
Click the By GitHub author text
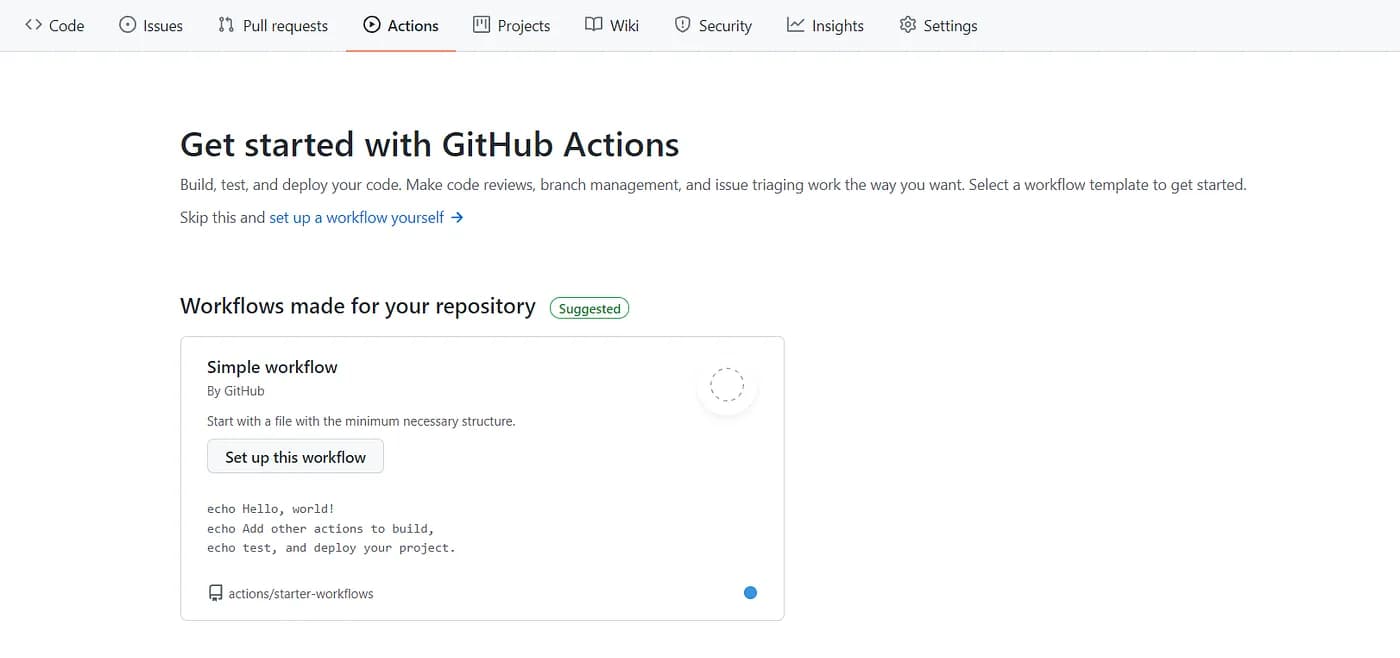click(x=236, y=391)
